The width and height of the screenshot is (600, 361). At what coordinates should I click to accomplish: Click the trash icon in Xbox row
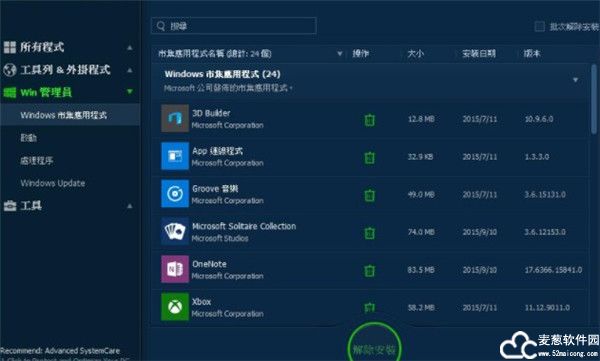369,307
